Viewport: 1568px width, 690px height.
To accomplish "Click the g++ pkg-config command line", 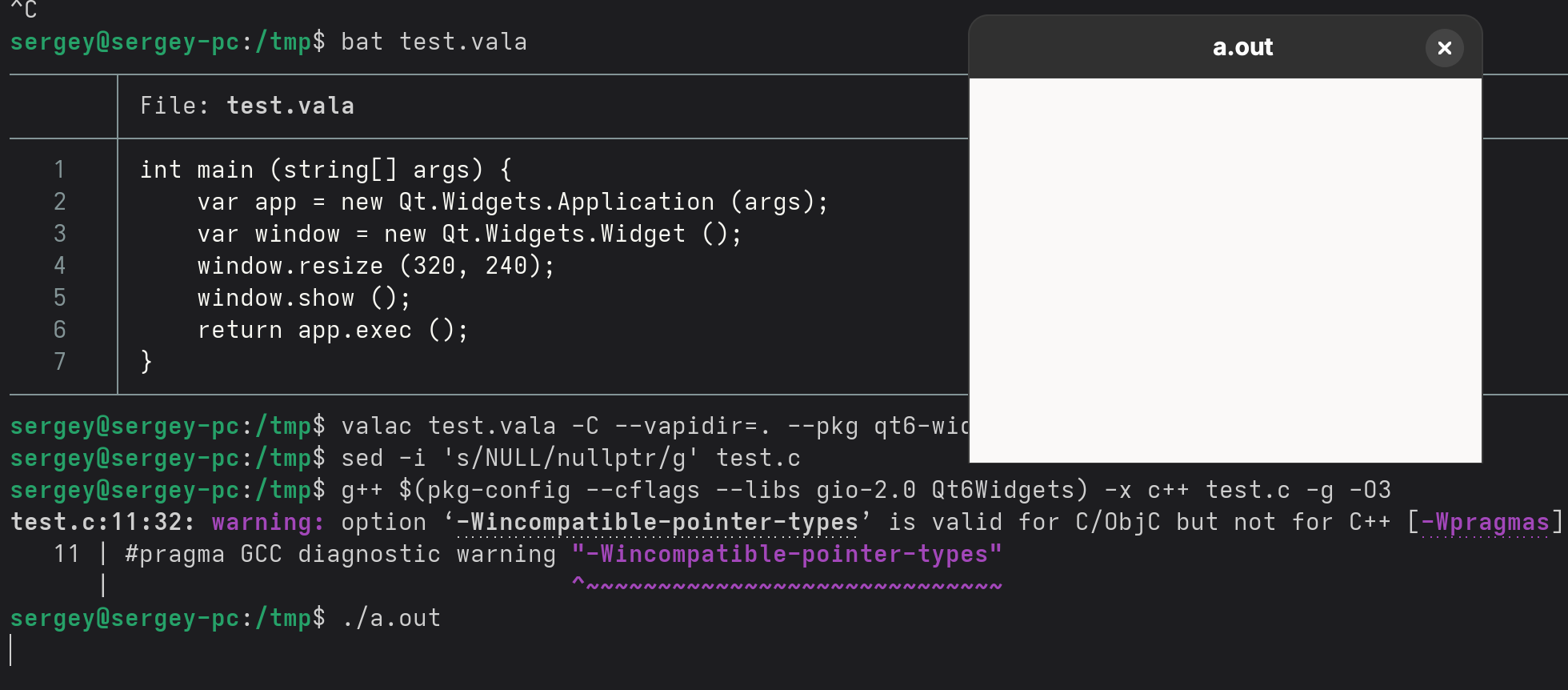I will 640,489.
